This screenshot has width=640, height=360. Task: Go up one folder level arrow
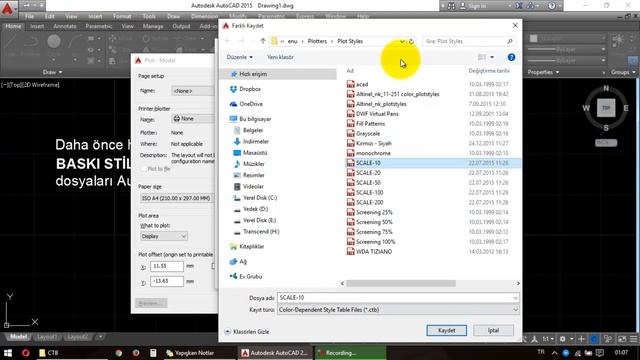click(263, 41)
